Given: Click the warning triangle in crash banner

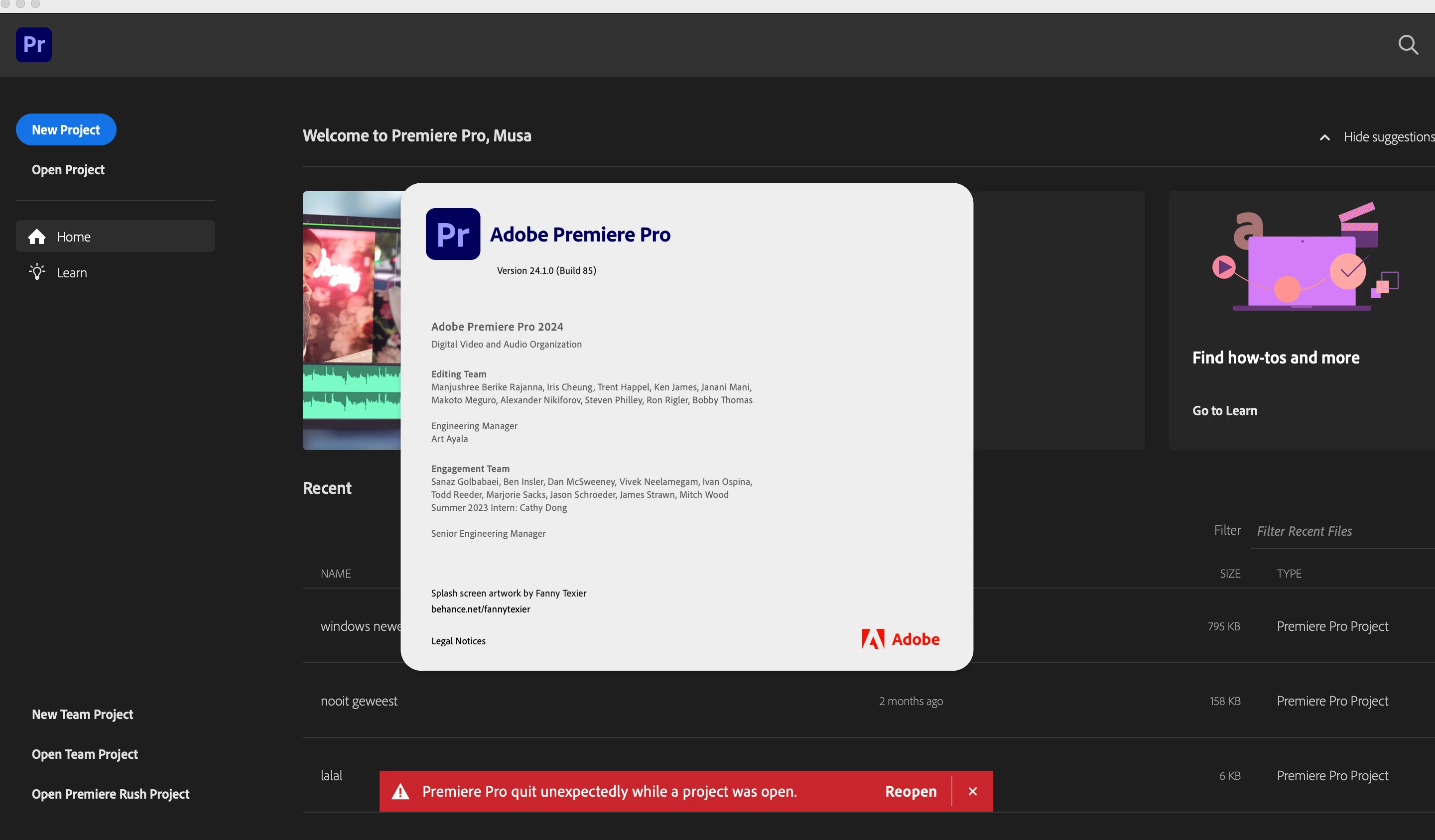Looking at the screenshot, I should coord(400,792).
